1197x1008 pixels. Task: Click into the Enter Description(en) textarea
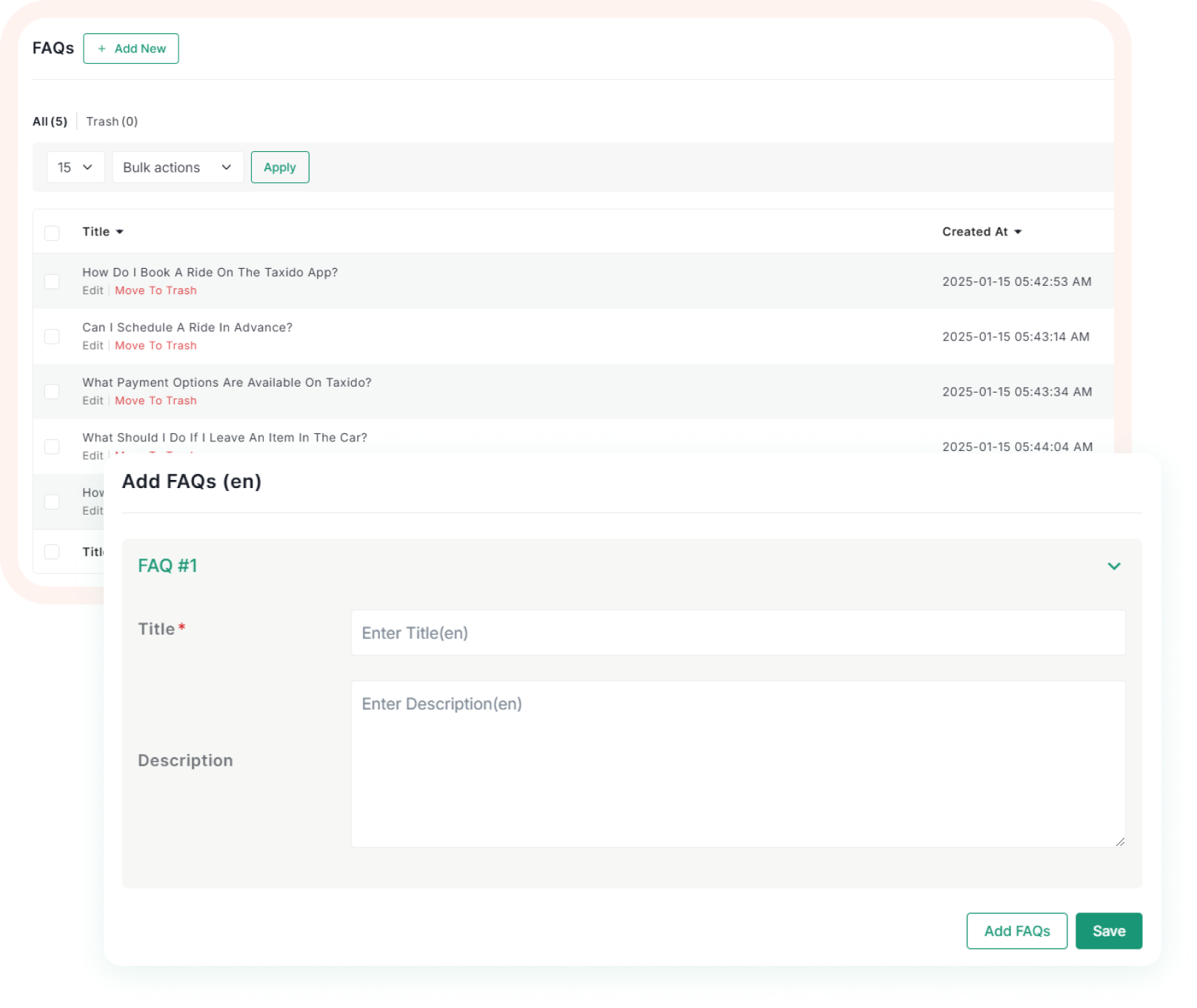tap(738, 764)
